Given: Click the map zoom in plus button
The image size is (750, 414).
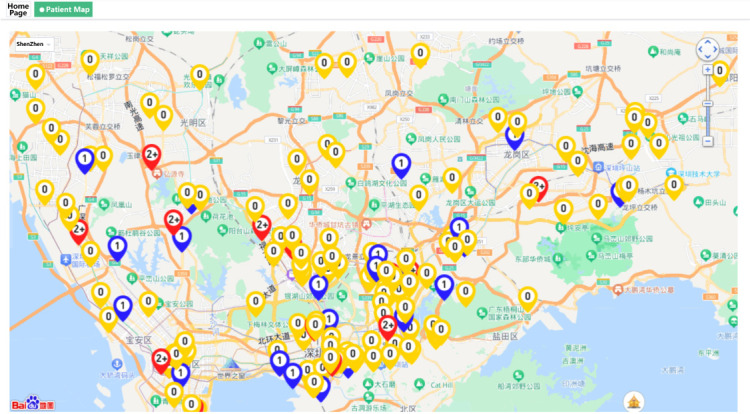Looking at the screenshot, I should 708,70.
